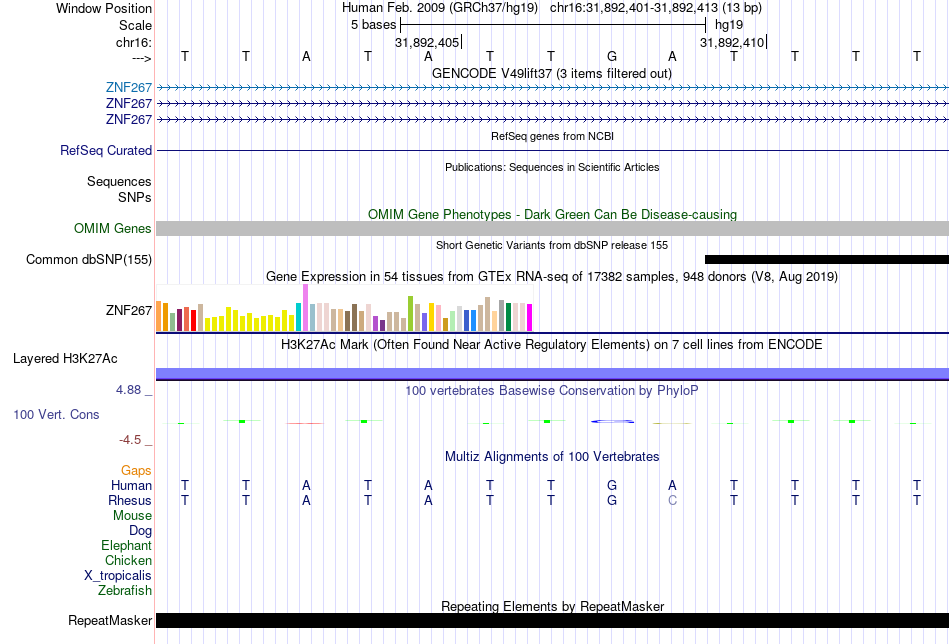This screenshot has width=950, height=644.
Task: Click the Chicken species label
Action: 128,560
